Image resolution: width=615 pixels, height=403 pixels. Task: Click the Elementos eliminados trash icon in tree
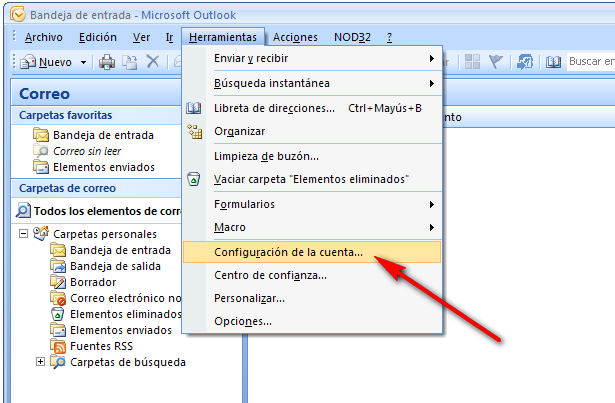point(58,314)
